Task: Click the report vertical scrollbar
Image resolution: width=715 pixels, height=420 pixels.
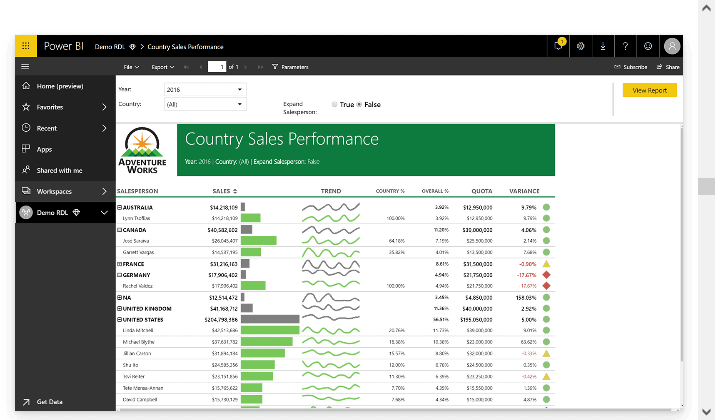Action: point(681,245)
